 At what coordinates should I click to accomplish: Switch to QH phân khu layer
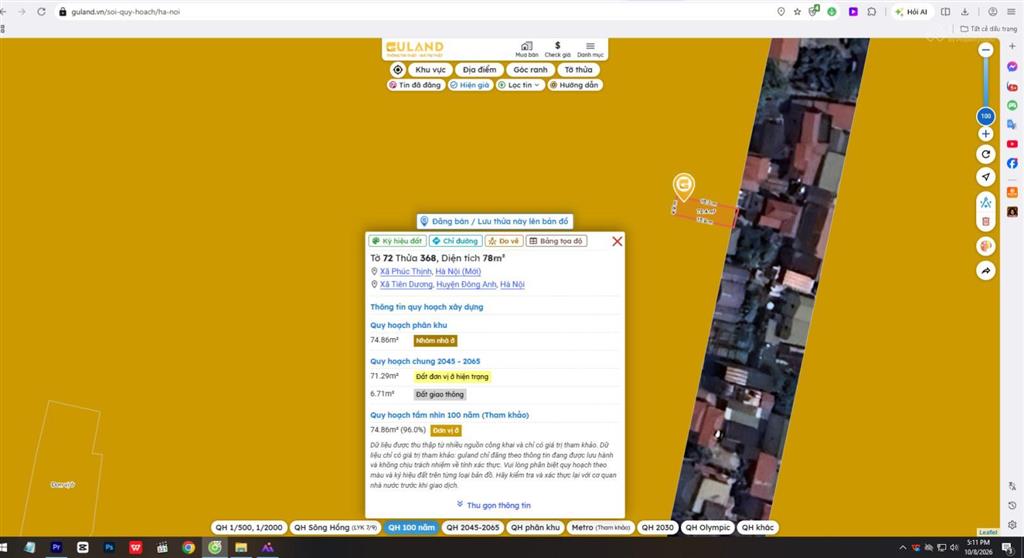click(x=535, y=527)
